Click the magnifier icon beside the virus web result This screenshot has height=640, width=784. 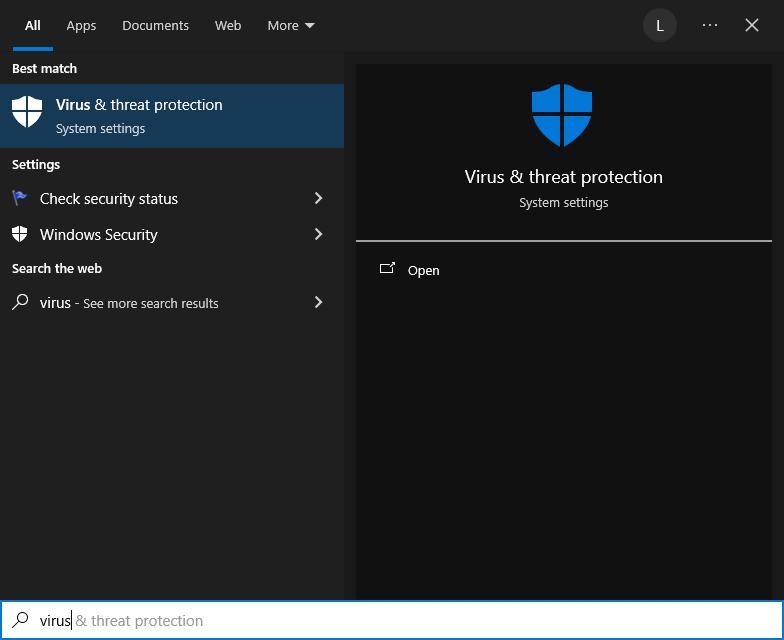tap(20, 302)
